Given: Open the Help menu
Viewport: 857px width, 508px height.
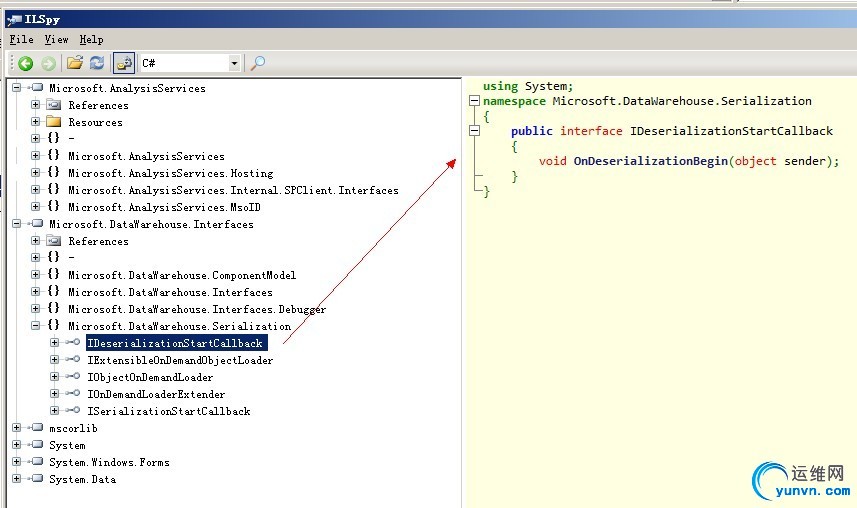Looking at the screenshot, I should [91, 39].
